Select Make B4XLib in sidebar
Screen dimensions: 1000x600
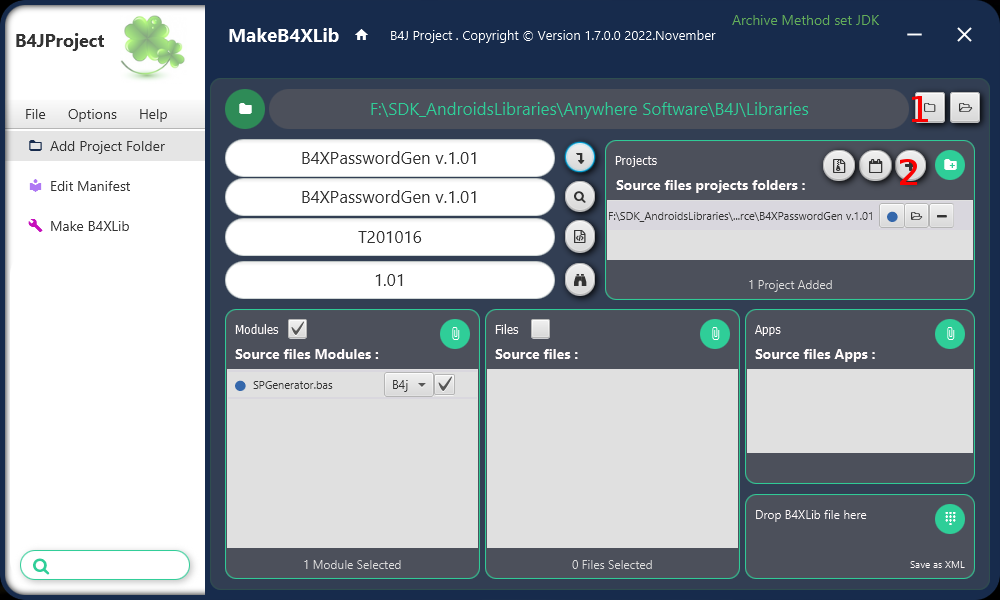105,226
